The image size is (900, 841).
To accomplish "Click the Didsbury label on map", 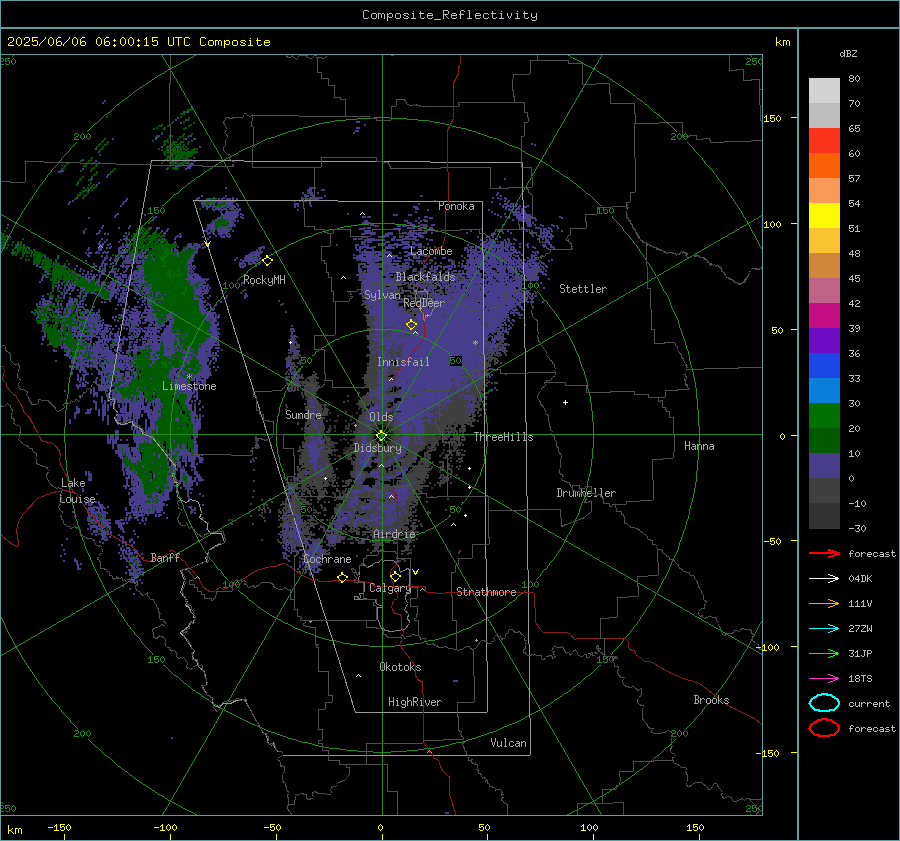I will tap(378, 448).
